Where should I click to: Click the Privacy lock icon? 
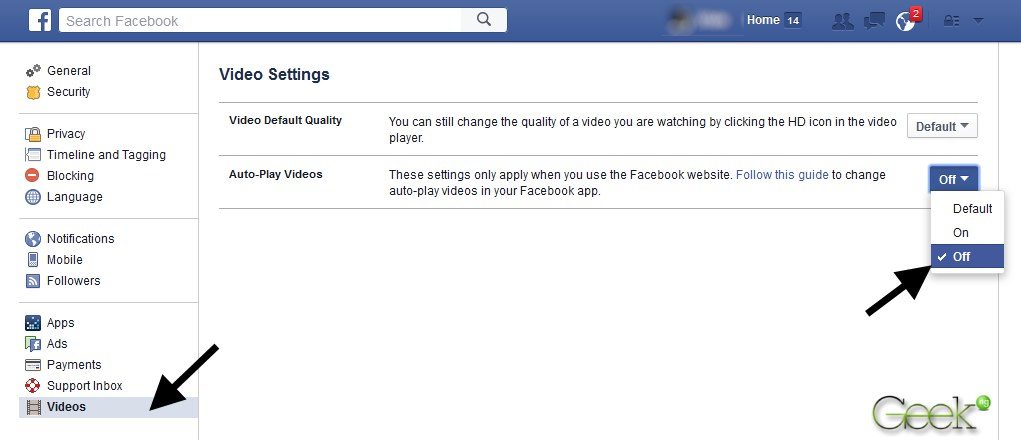33,134
